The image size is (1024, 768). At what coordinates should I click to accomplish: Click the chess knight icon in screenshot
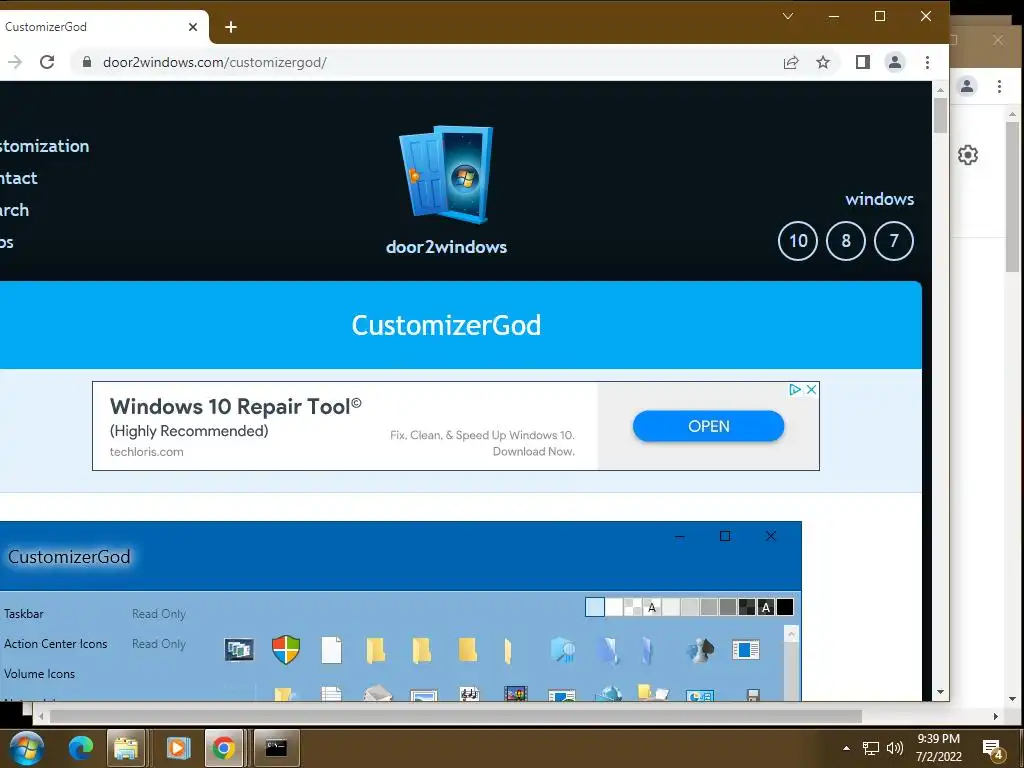[x=700, y=650]
